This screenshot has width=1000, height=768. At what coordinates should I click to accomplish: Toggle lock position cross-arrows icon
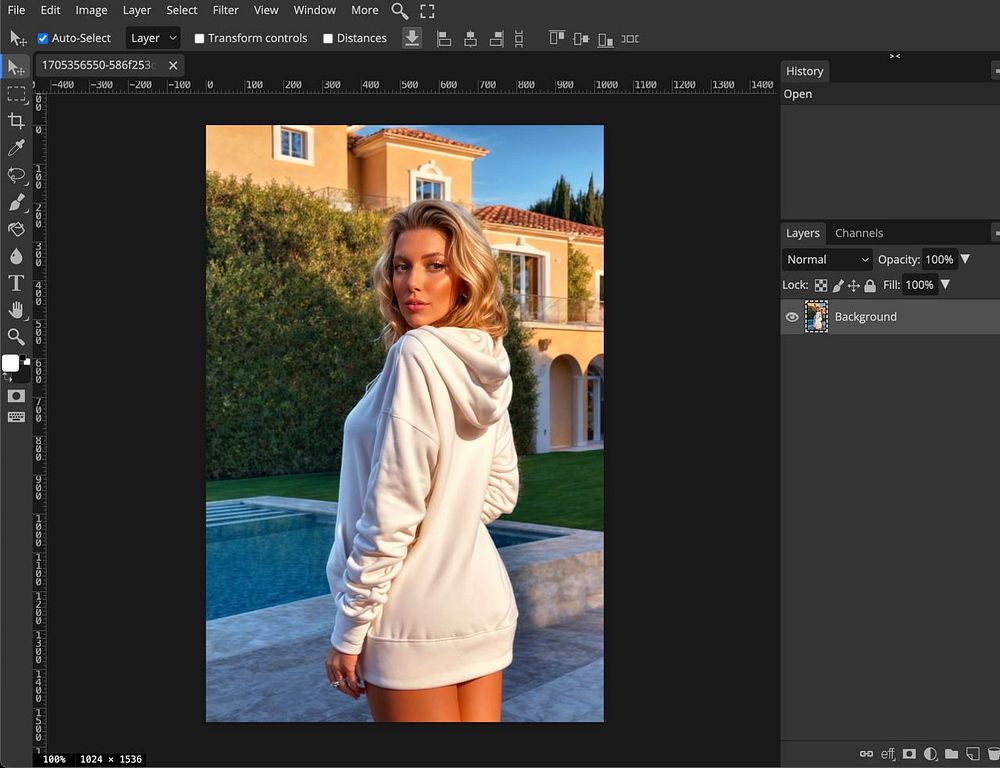point(853,286)
